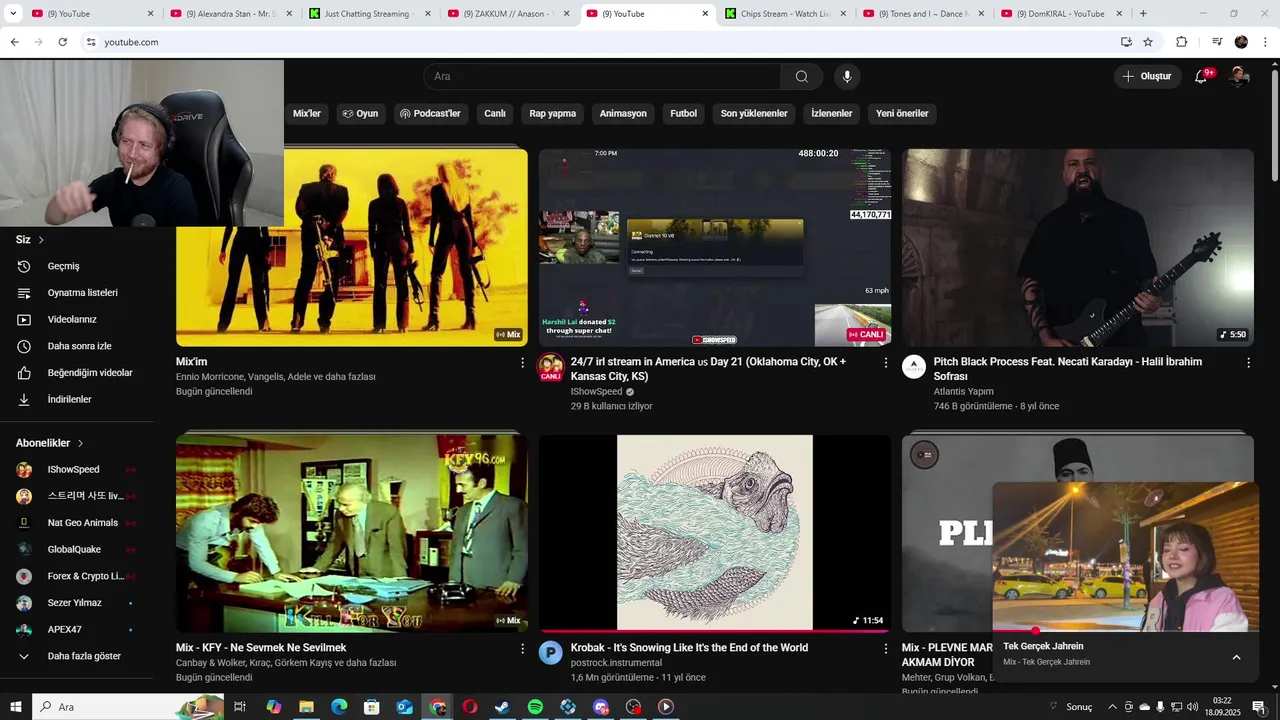
Task: Select the Rap yapma filter chip
Action: (x=553, y=114)
